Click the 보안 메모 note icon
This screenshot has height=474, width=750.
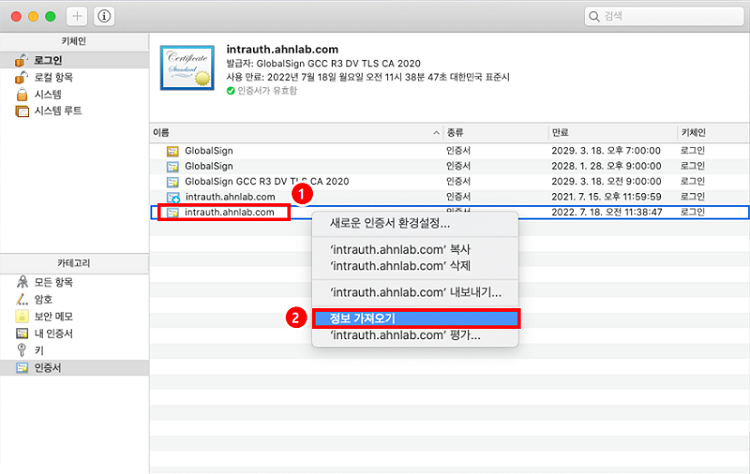click(22, 316)
